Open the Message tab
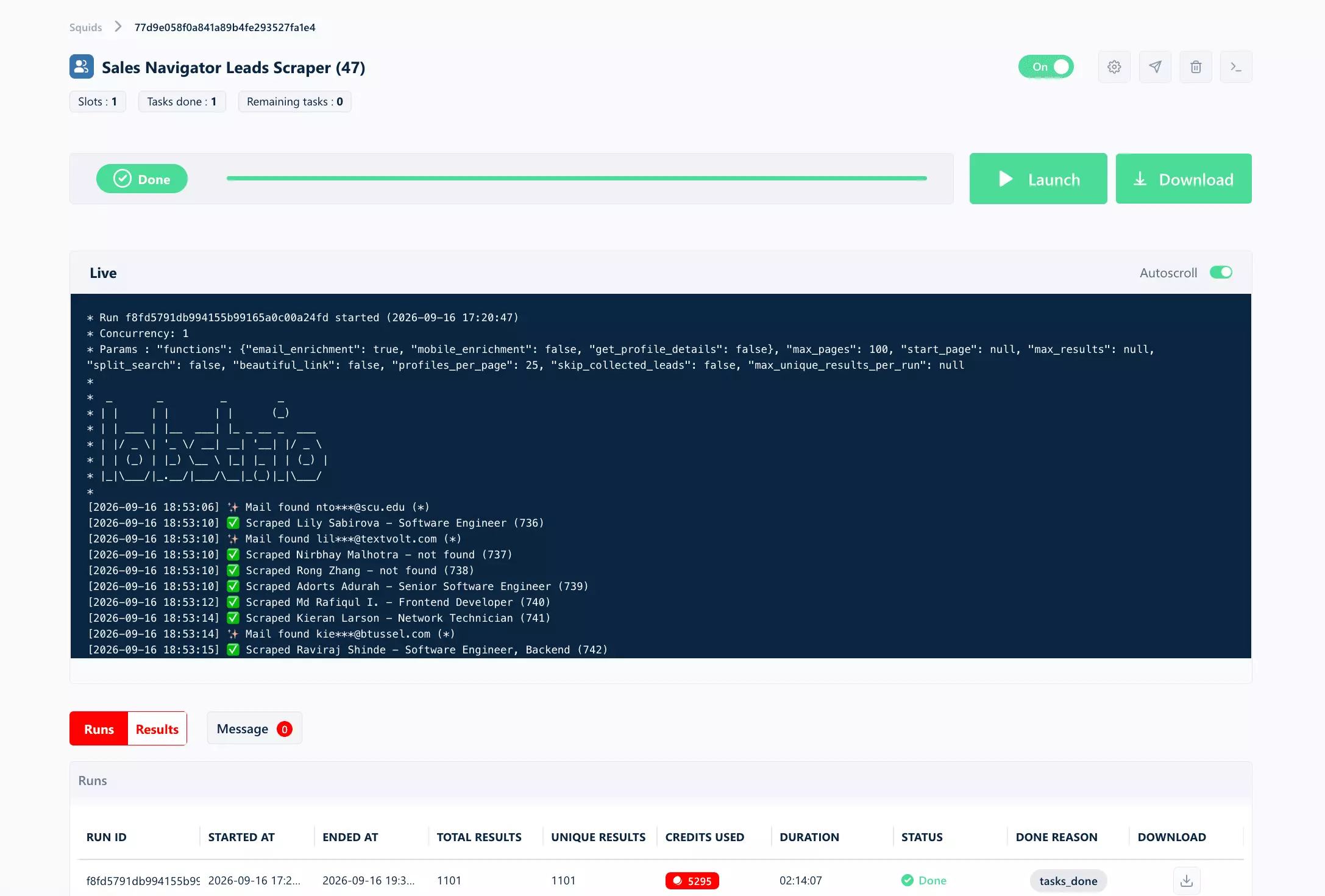Screen dimensions: 1325x896 point(254,729)
